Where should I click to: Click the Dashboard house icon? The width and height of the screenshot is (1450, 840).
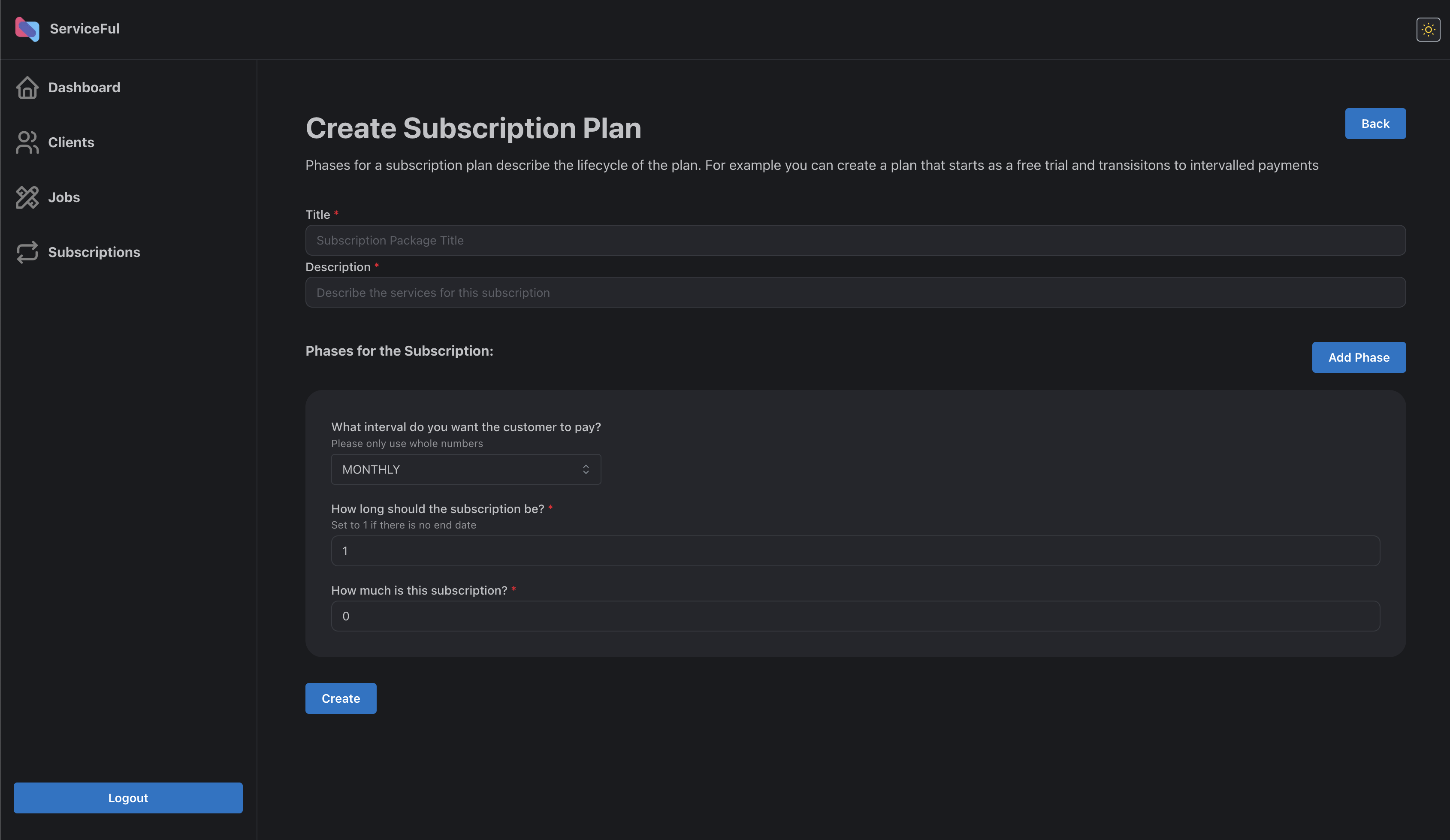pos(27,88)
